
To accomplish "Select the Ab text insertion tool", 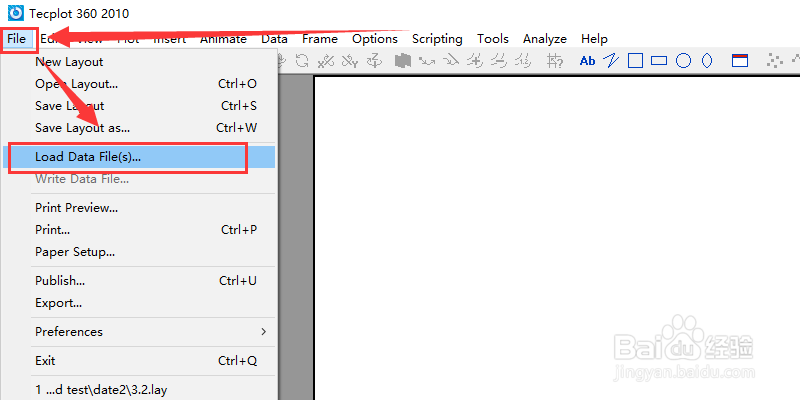I will 588,61.
